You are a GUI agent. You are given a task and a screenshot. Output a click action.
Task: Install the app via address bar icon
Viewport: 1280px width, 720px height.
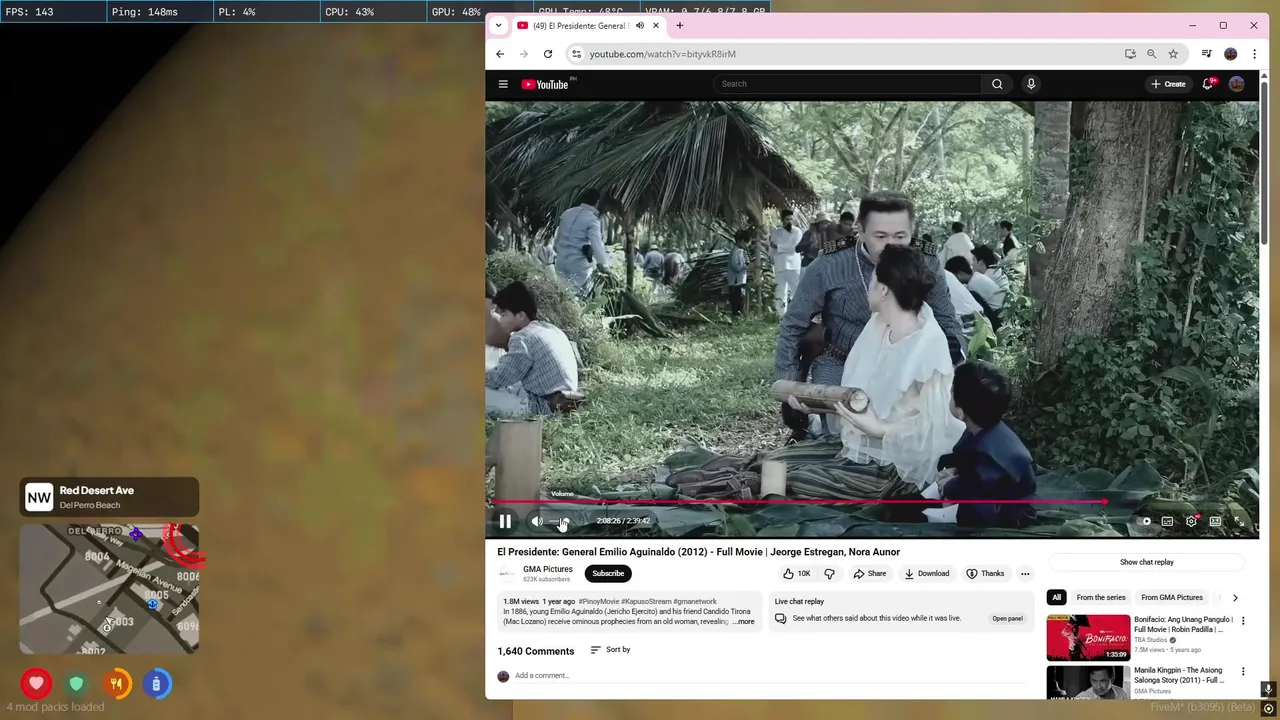point(1130,54)
